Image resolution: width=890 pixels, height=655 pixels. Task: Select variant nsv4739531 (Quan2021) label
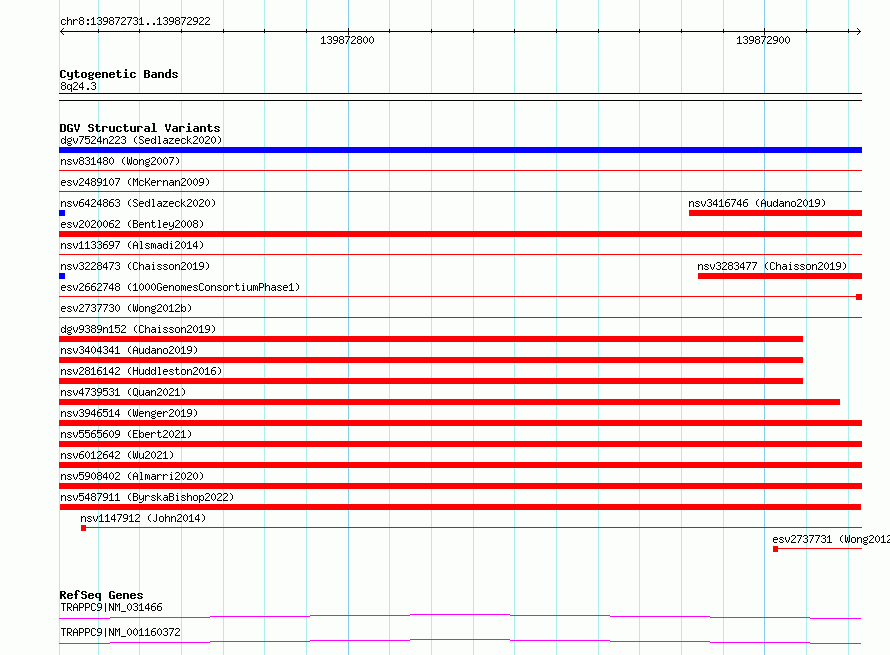tap(123, 392)
